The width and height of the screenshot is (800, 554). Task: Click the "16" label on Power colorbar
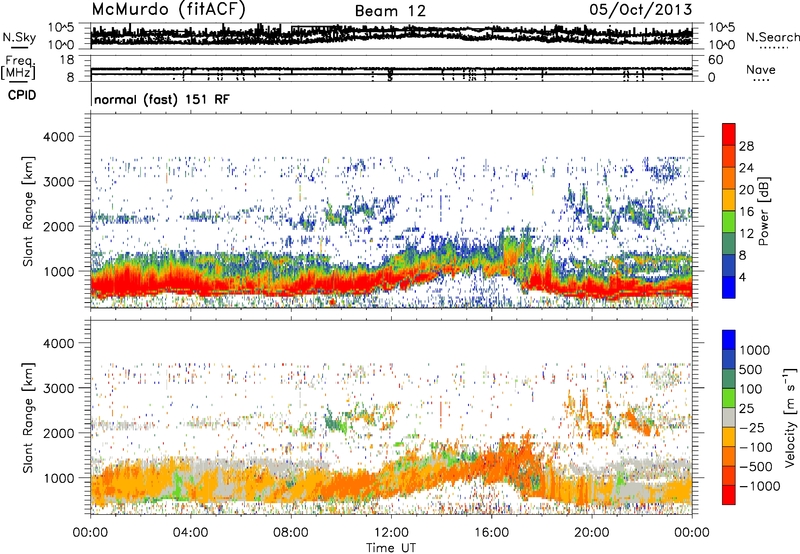[746, 212]
